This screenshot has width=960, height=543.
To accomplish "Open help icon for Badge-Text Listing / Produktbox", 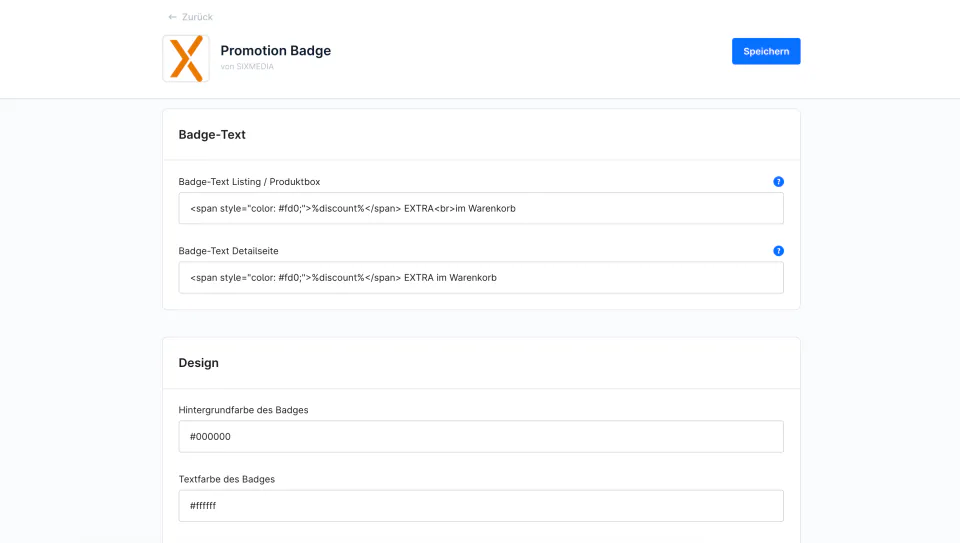I will pos(778,182).
